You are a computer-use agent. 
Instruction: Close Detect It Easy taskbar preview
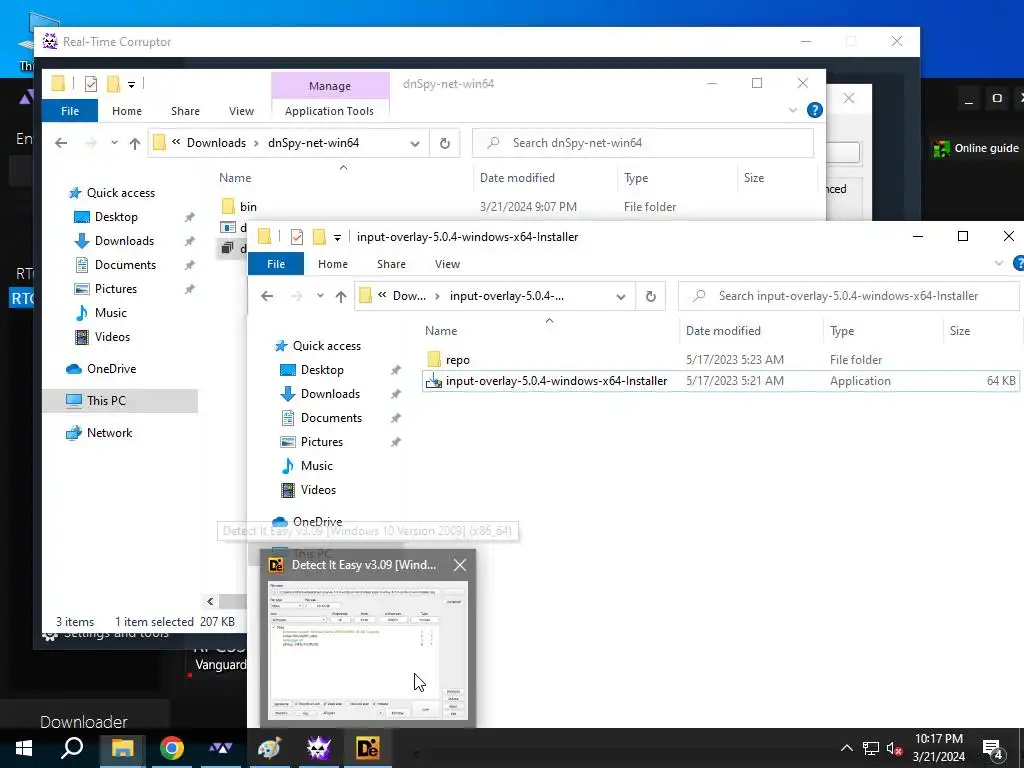tap(460, 565)
